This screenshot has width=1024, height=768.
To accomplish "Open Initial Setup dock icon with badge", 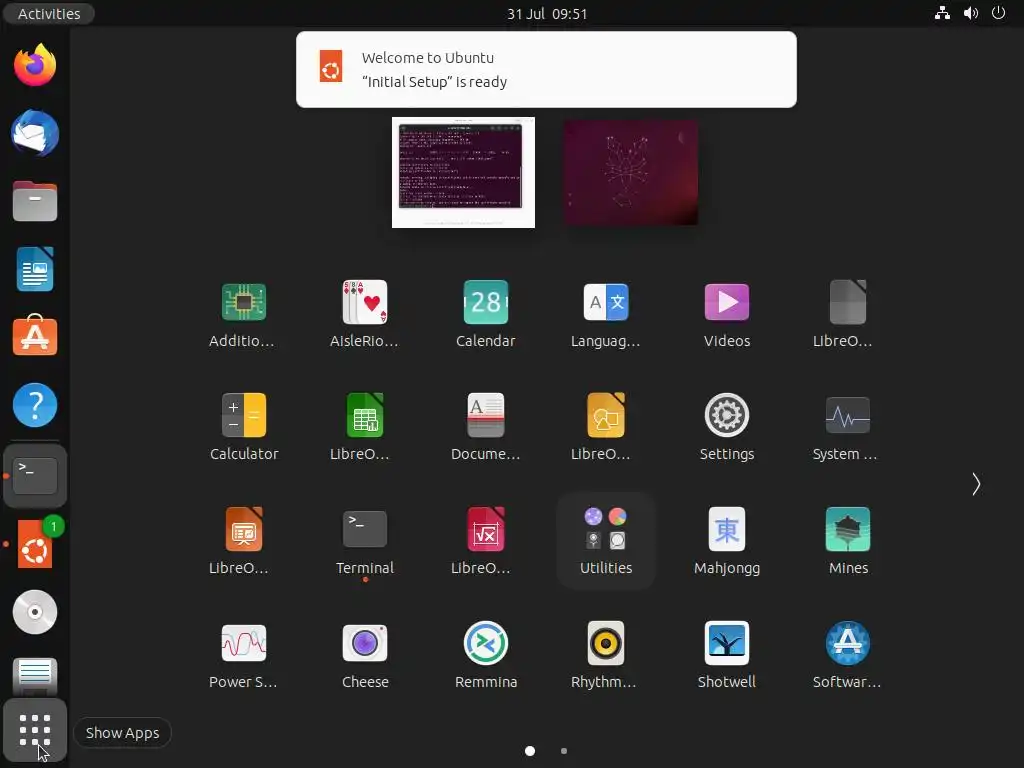I will pos(35,543).
